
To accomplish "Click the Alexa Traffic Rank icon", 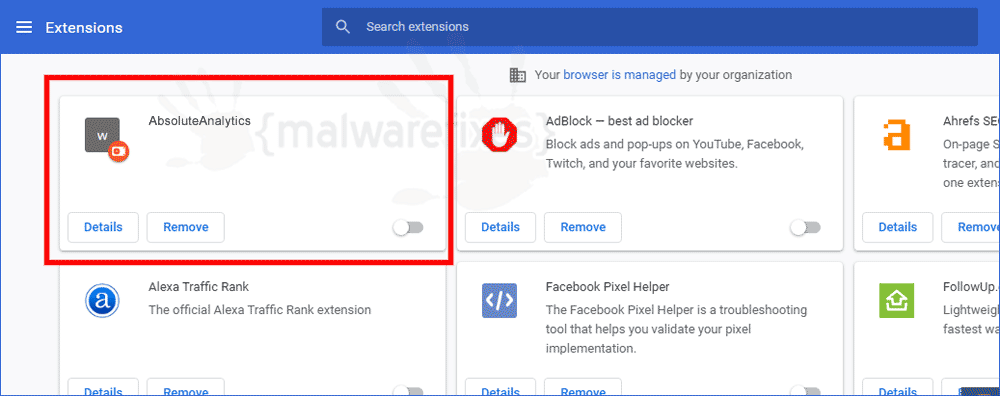I will [102, 302].
